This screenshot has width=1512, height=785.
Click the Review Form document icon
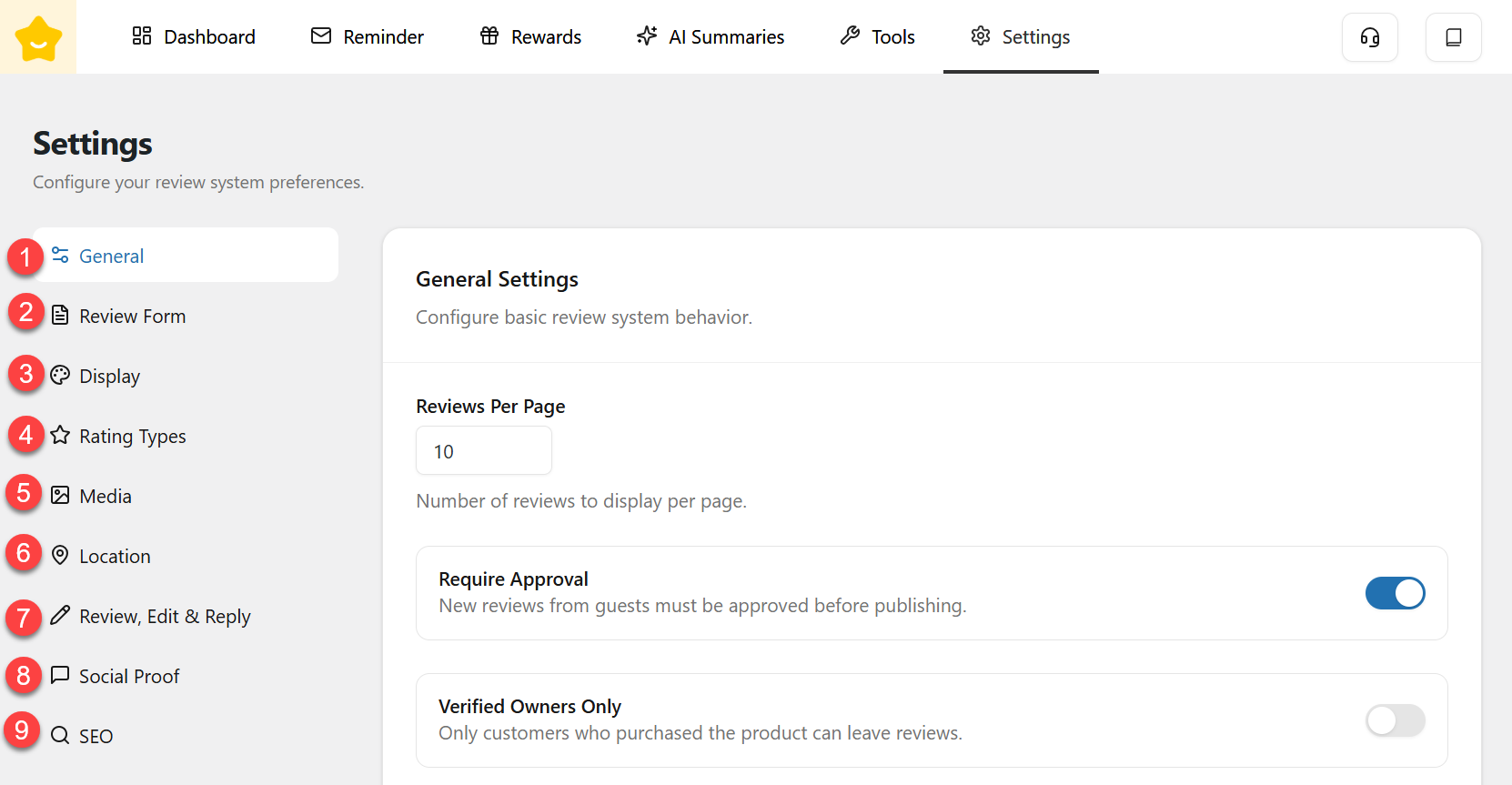(x=60, y=316)
